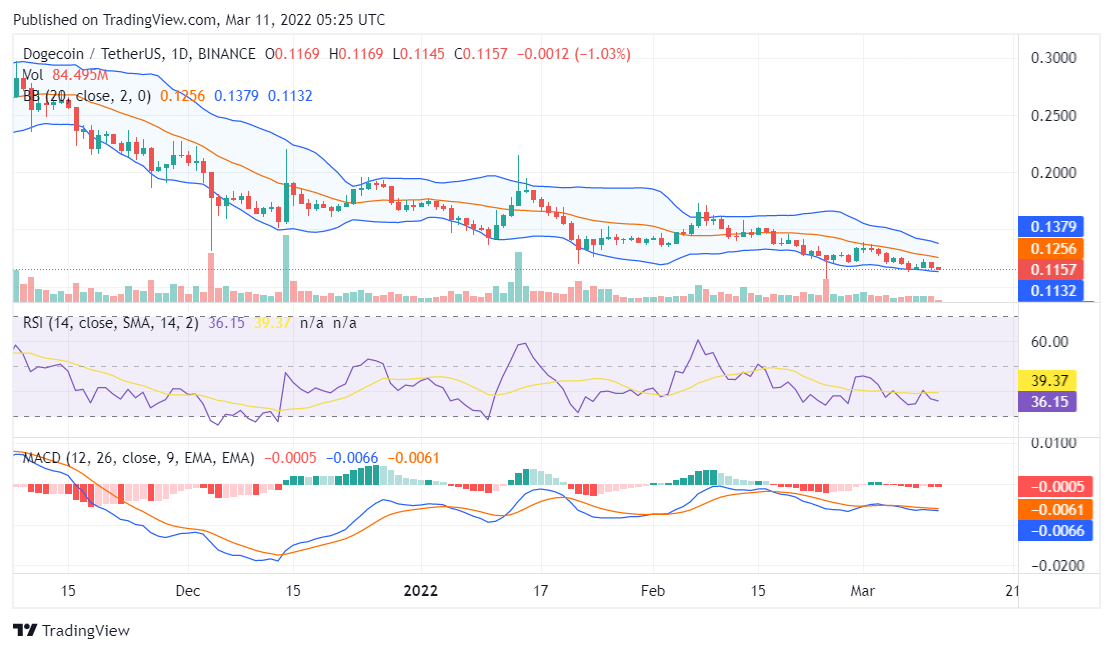The image size is (1113, 652).
Task: Click the blue 0.1379 upper band price tag
Action: [1051, 227]
